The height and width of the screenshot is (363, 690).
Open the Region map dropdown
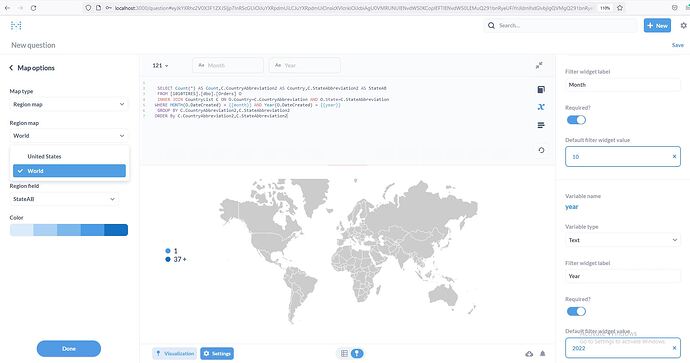pyautogui.click(x=69, y=136)
